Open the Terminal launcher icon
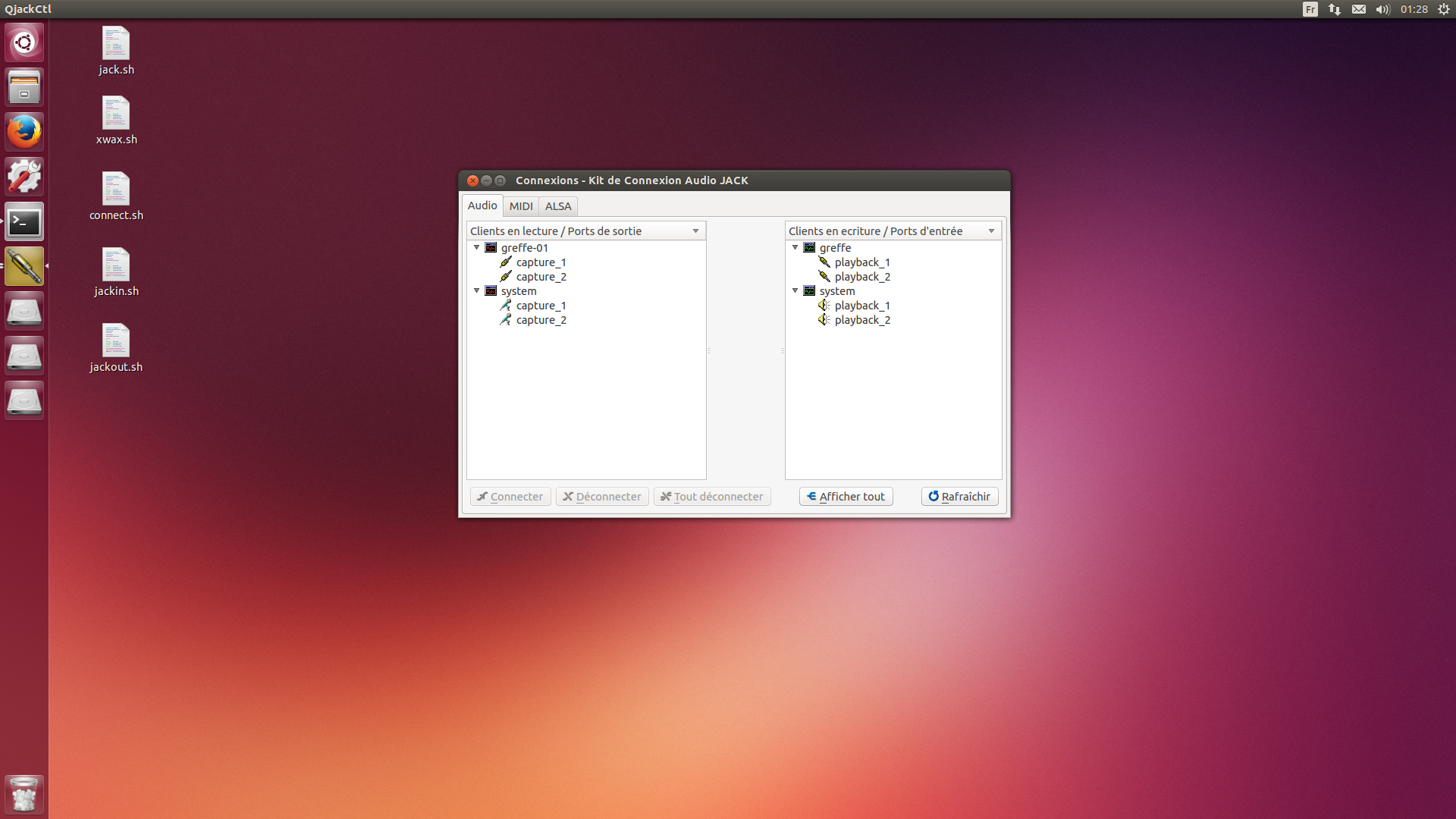 24,222
